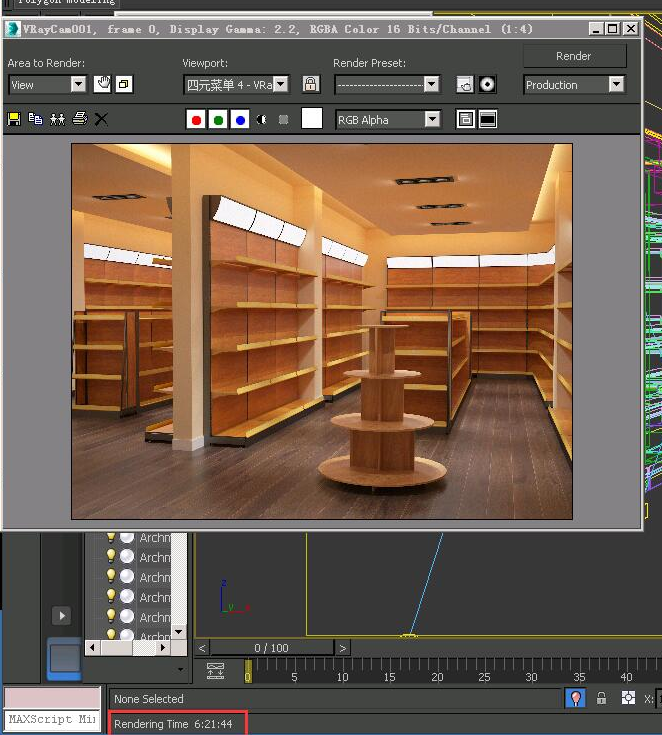Click the Save Image disk icon
This screenshot has height=735, width=662.
tap(14, 119)
